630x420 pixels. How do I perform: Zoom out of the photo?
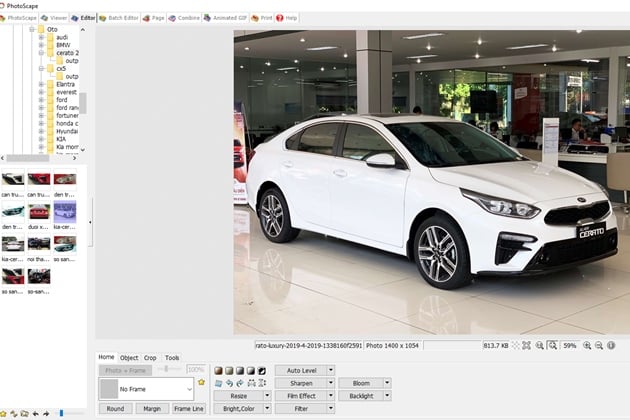599,346
